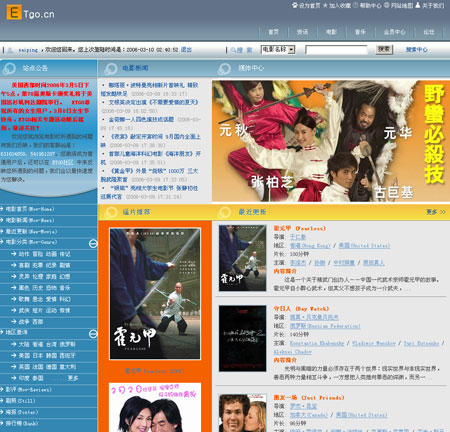Click the small 霍元甲 thumbnail in 最近更新

242,258
